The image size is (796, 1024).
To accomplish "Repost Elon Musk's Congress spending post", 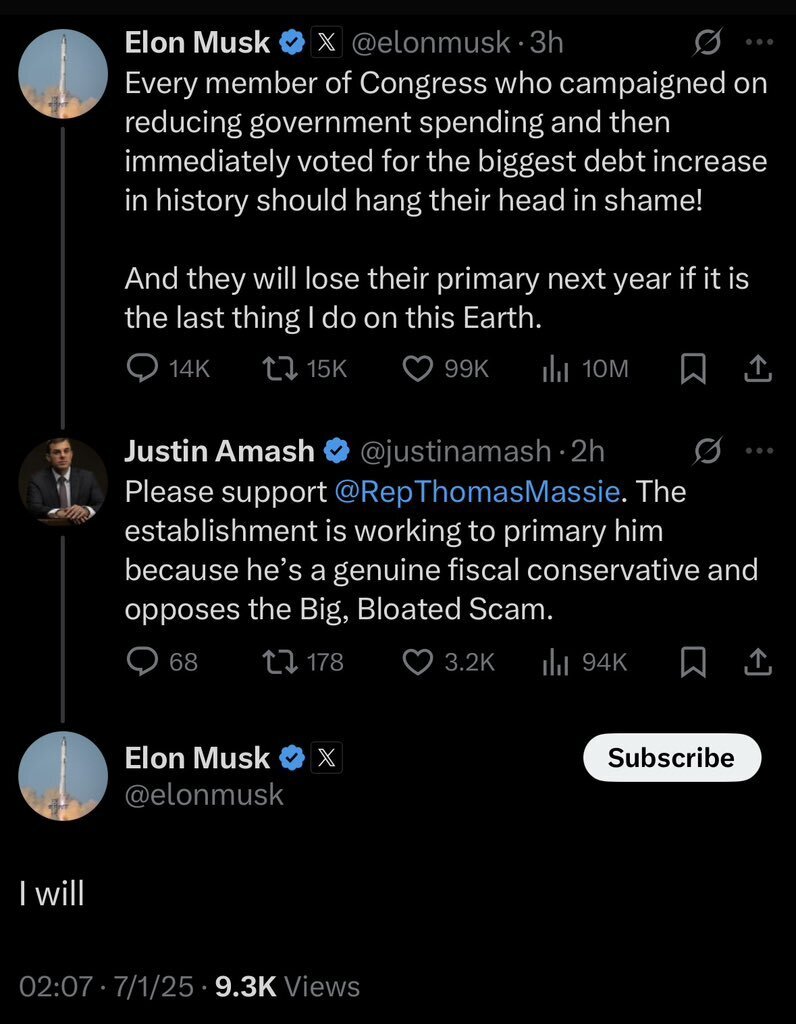I will tap(273, 369).
